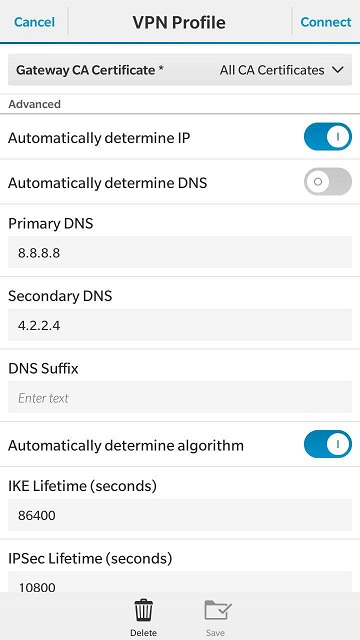
Task: Select the Secondary DNS field 4.2.2.4
Action: 180,325
